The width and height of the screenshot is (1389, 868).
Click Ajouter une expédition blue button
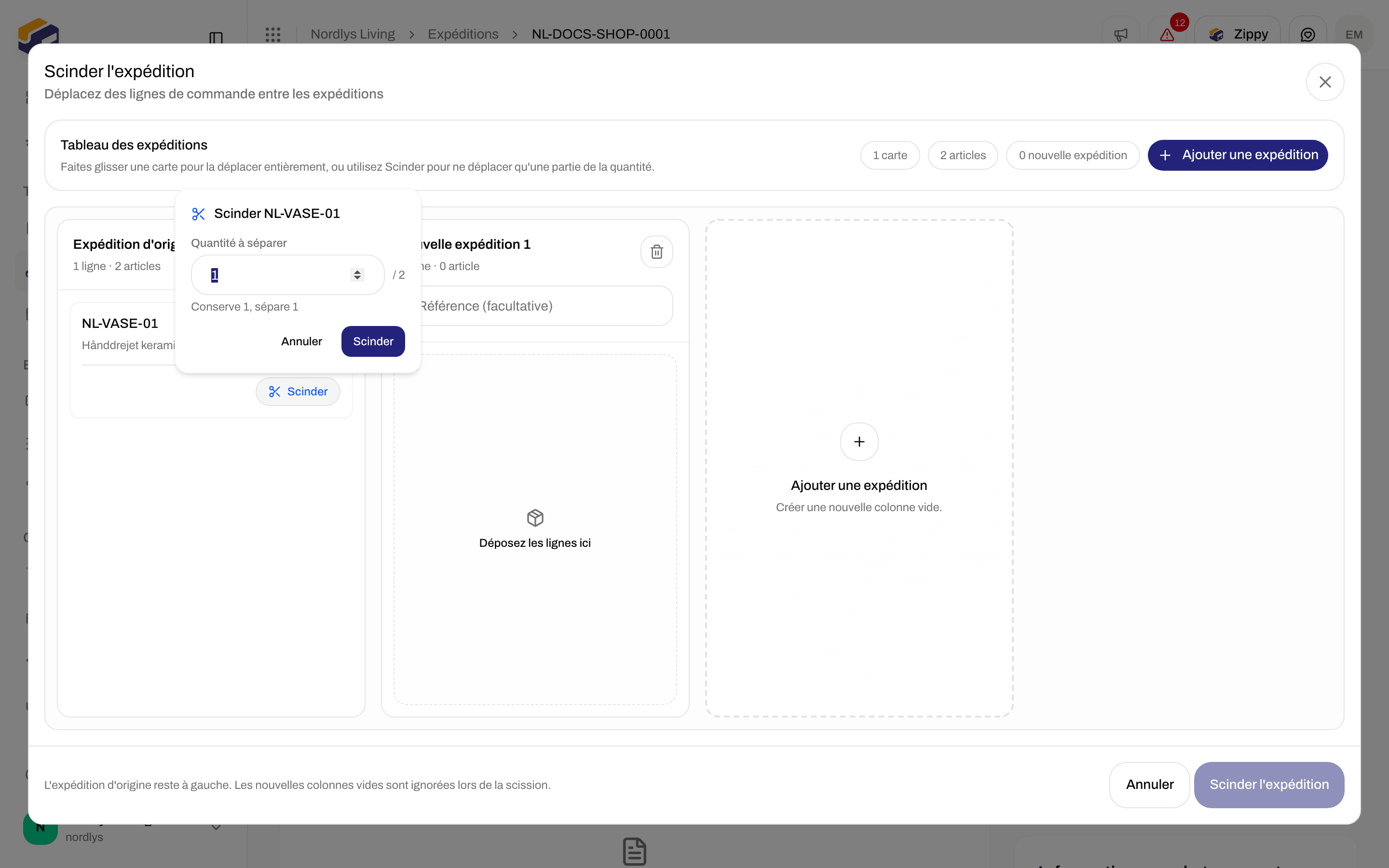[1238, 155]
